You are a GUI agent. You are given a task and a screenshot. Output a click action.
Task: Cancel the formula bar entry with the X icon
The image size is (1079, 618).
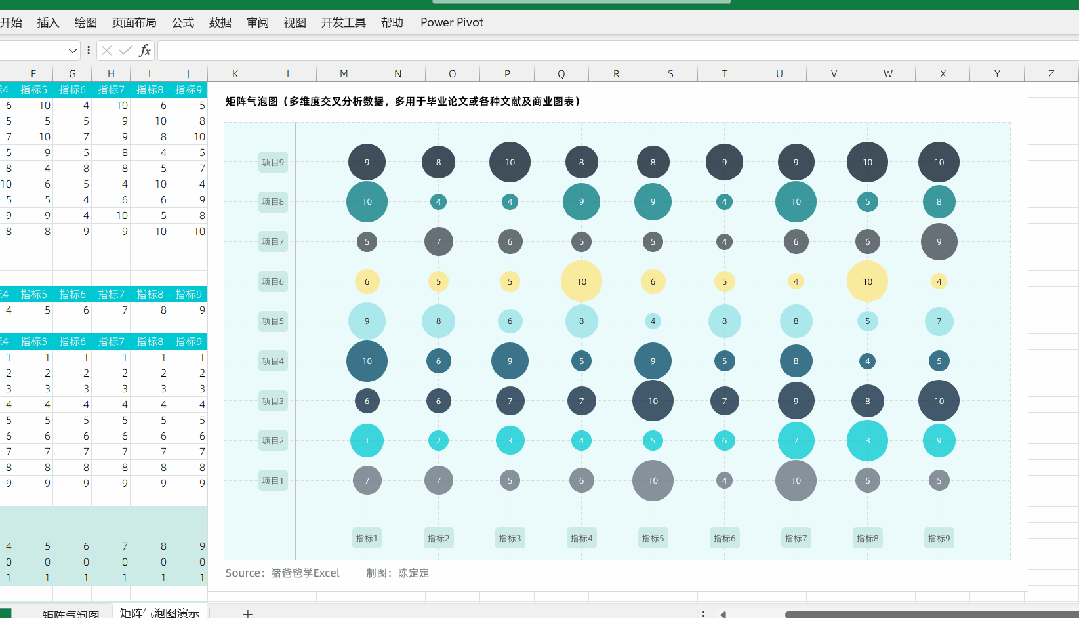(x=107, y=50)
